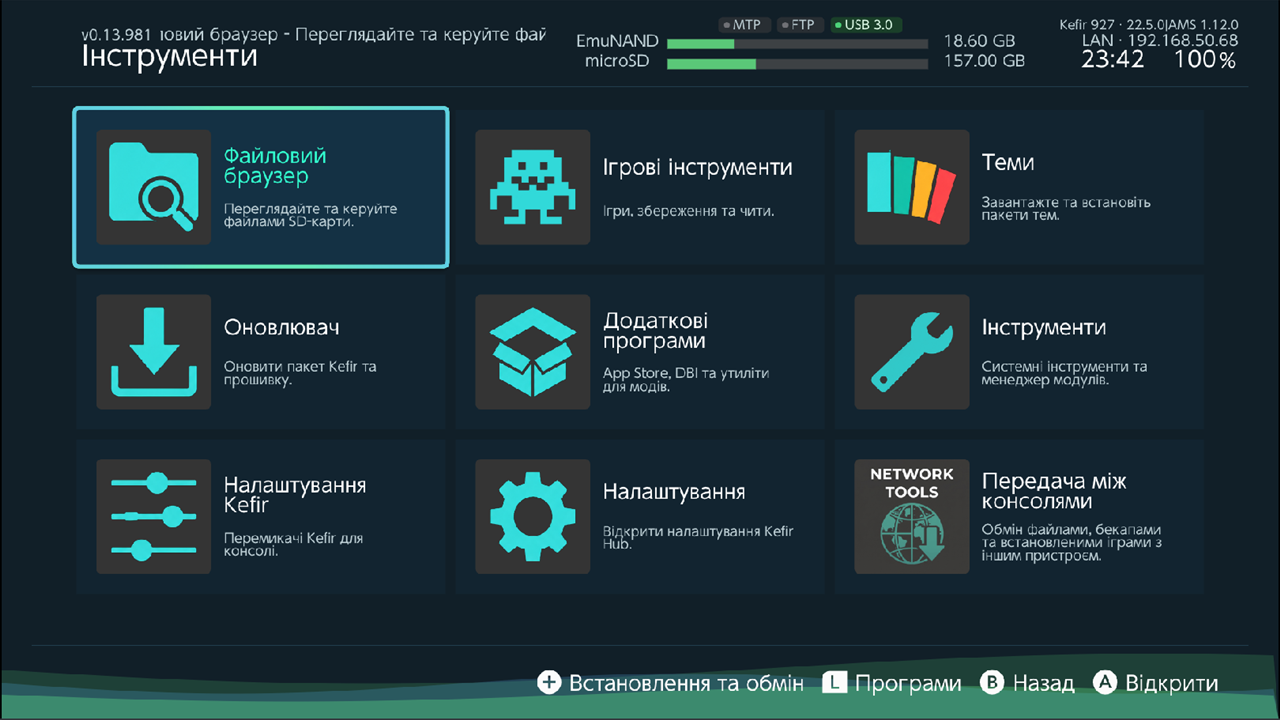The width and height of the screenshot is (1280, 720).
Task: Click 'Системні інструменти та менеджер модулів' description
Action: [1064, 374]
